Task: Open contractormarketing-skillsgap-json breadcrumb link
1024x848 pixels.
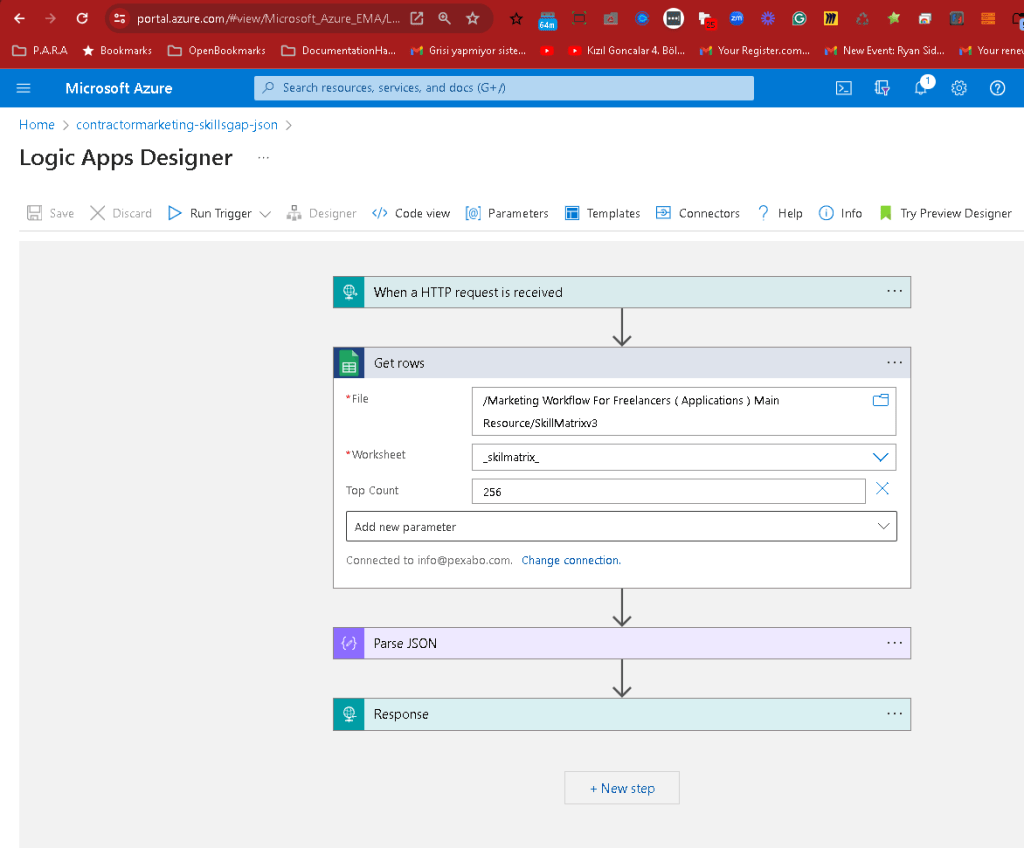Action: [177, 125]
